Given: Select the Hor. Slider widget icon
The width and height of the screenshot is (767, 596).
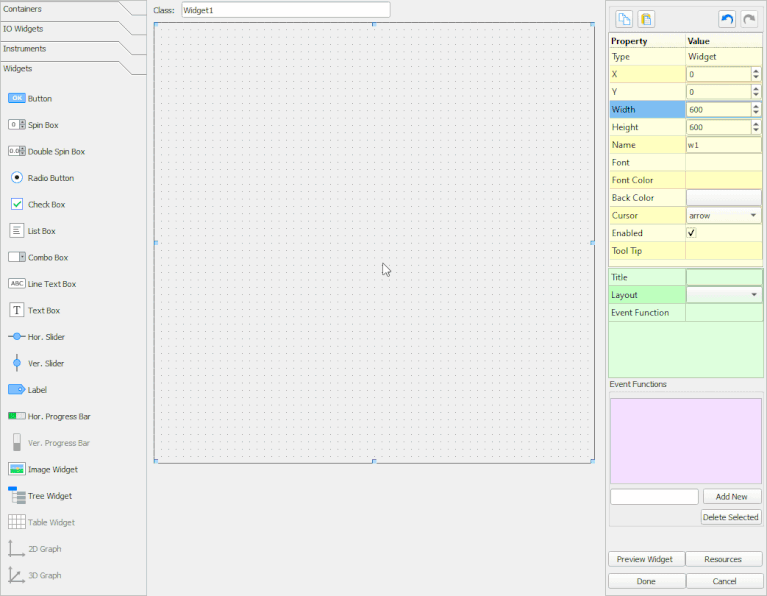Looking at the screenshot, I should coord(17,337).
